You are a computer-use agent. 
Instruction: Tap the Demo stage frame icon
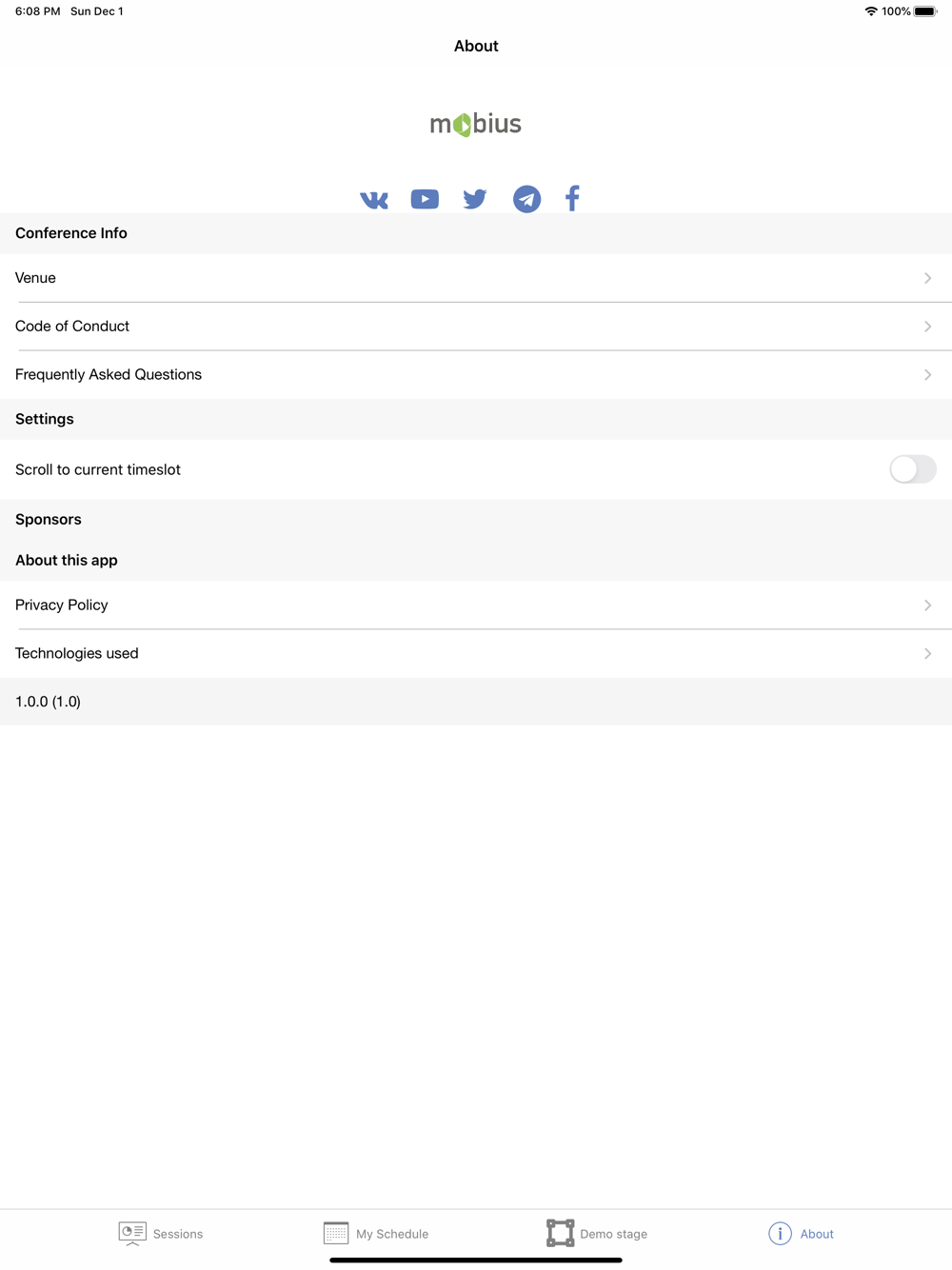click(x=561, y=1233)
